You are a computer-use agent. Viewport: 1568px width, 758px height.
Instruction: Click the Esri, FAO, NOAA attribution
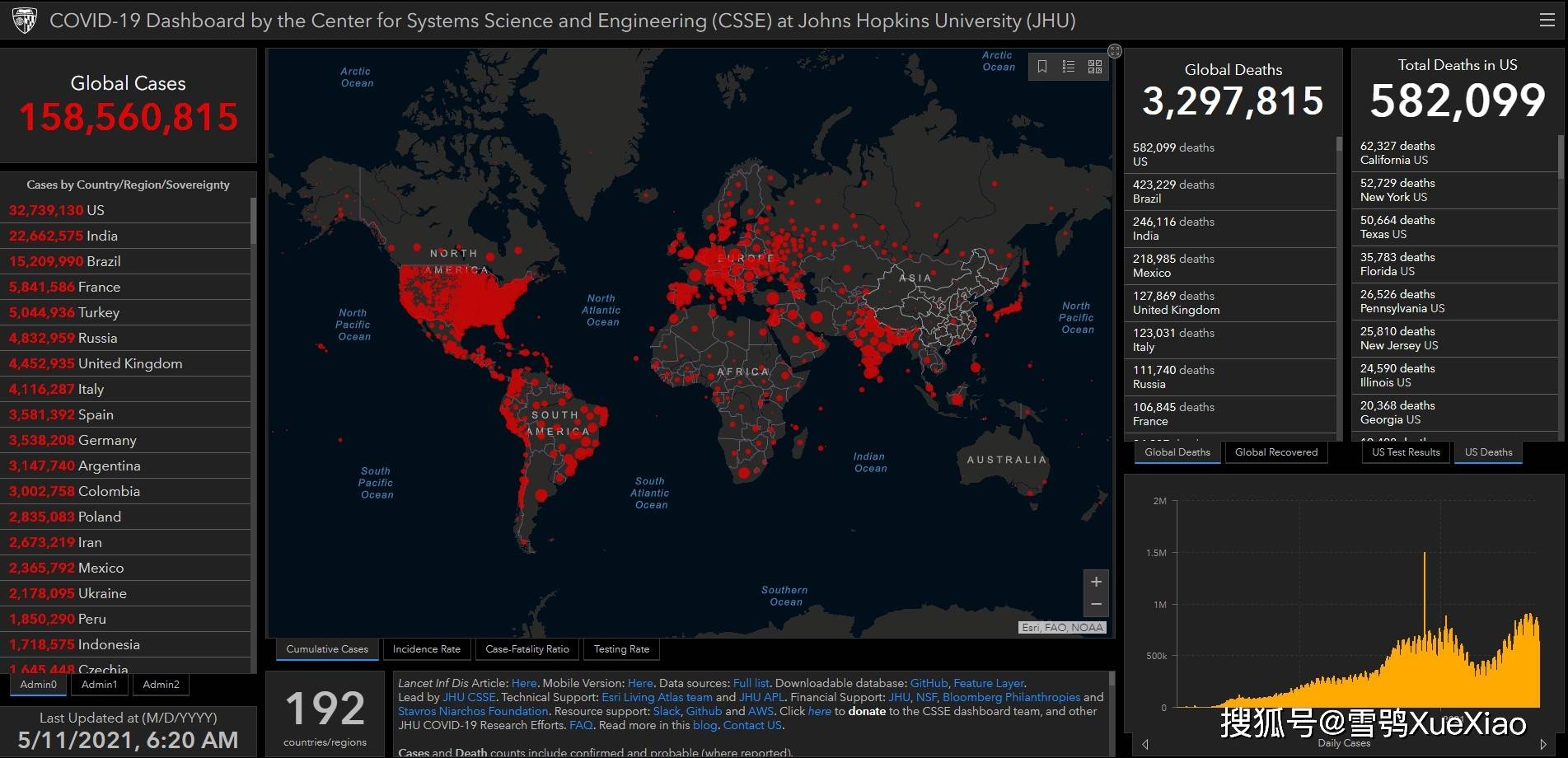(1062, 627)
